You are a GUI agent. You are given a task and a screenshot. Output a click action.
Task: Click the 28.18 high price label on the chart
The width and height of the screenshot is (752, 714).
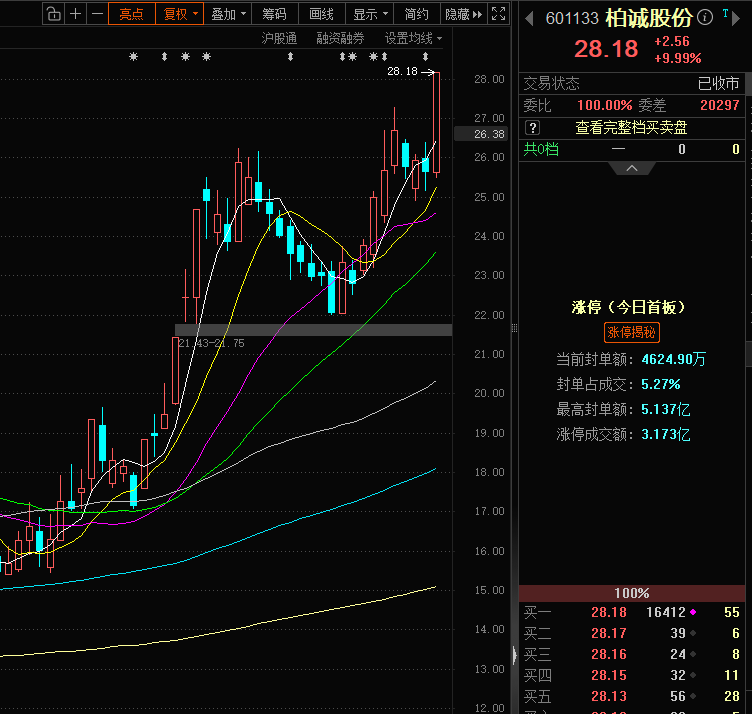click(402, 71)
